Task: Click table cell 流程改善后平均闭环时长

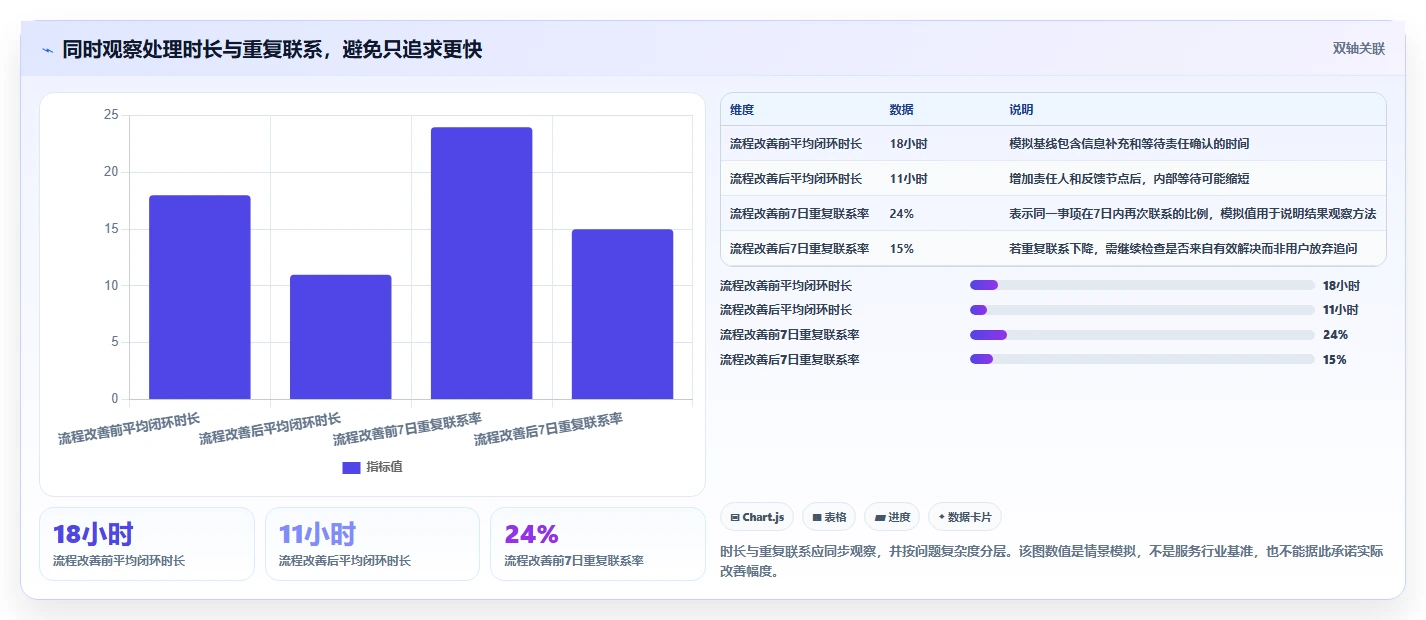Action: point(796,179)
